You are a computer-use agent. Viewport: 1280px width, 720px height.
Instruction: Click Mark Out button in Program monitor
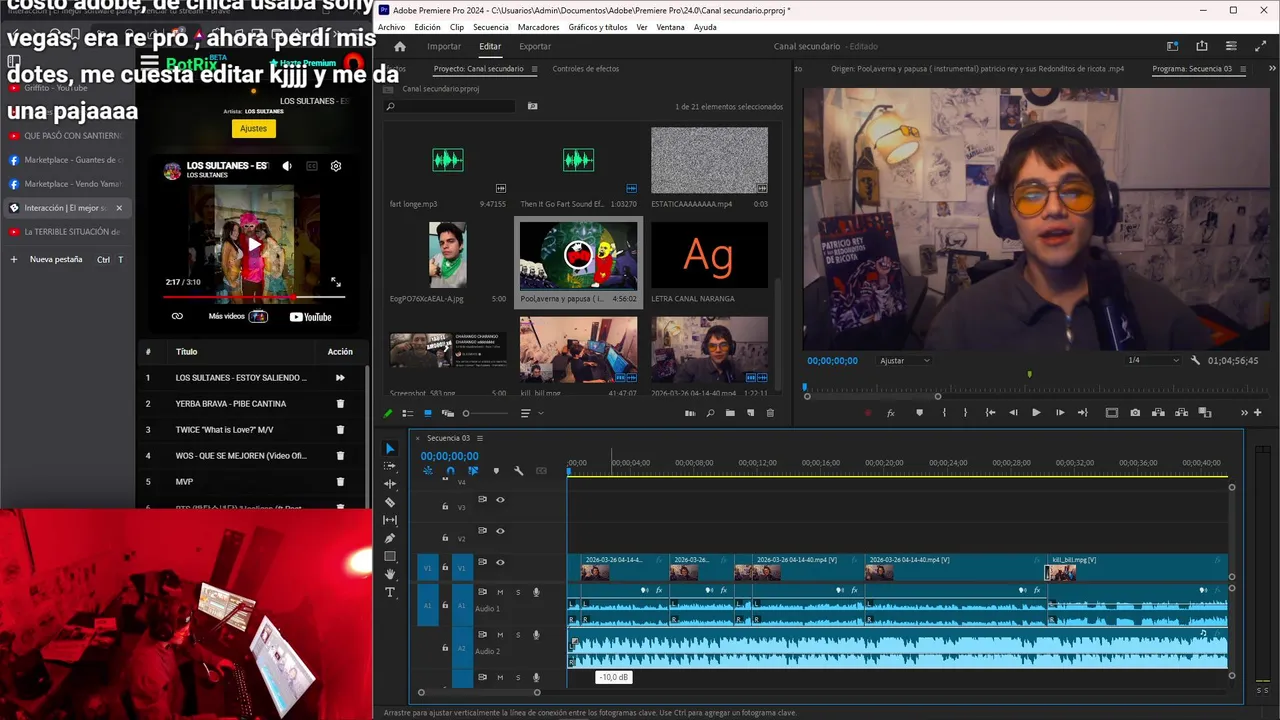coord(965,412)
